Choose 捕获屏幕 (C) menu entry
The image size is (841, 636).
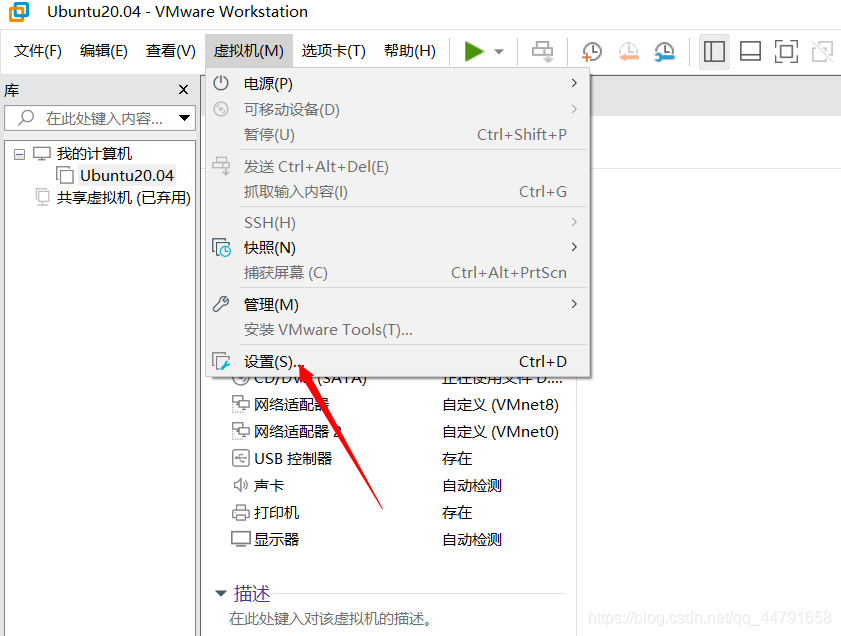(398, 273)
